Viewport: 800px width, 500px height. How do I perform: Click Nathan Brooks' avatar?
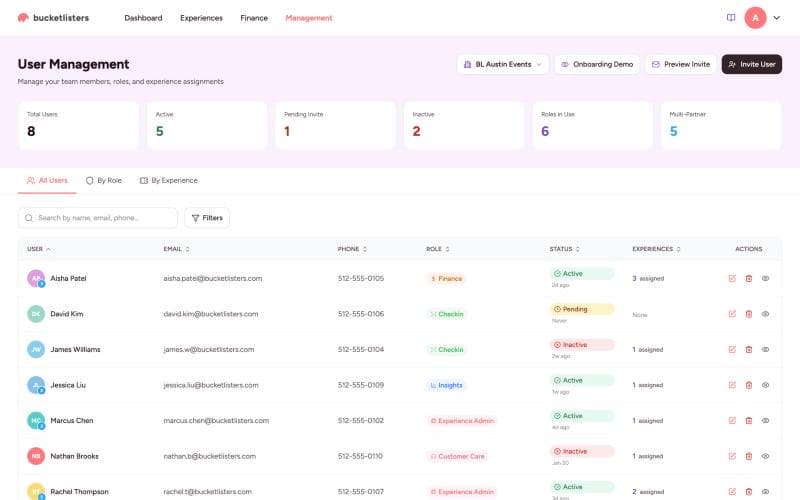(x=36, y=456)
